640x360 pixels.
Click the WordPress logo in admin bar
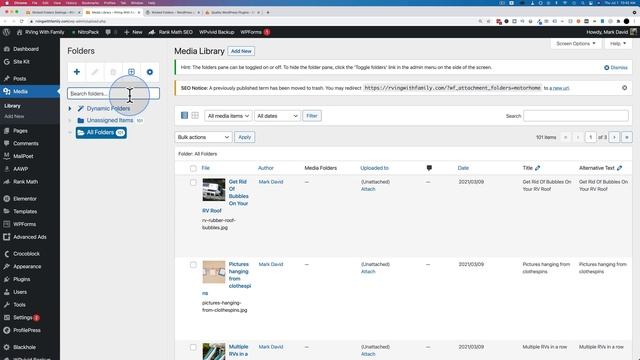(x=7, y=32)
